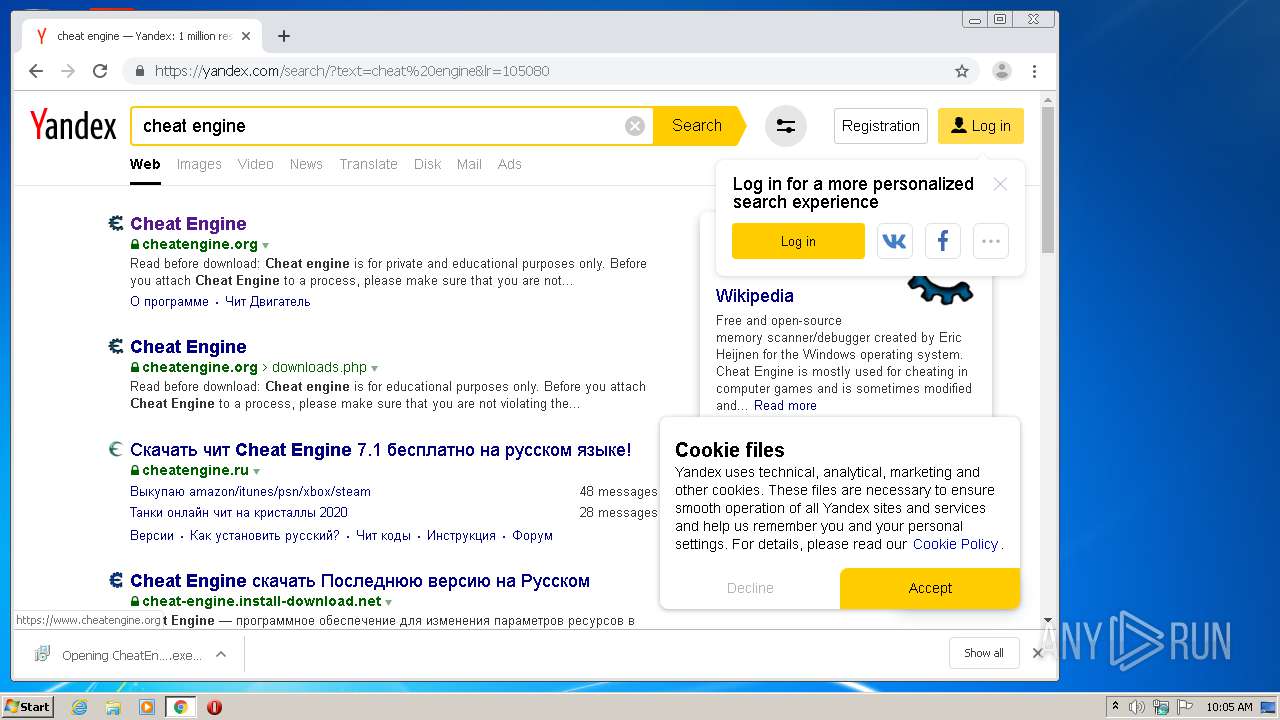Image resolution: width=1280 pixels, height=720 pixels.
Task: Open a new browser tab with plus icon
Action: click(x=284, y=36)
